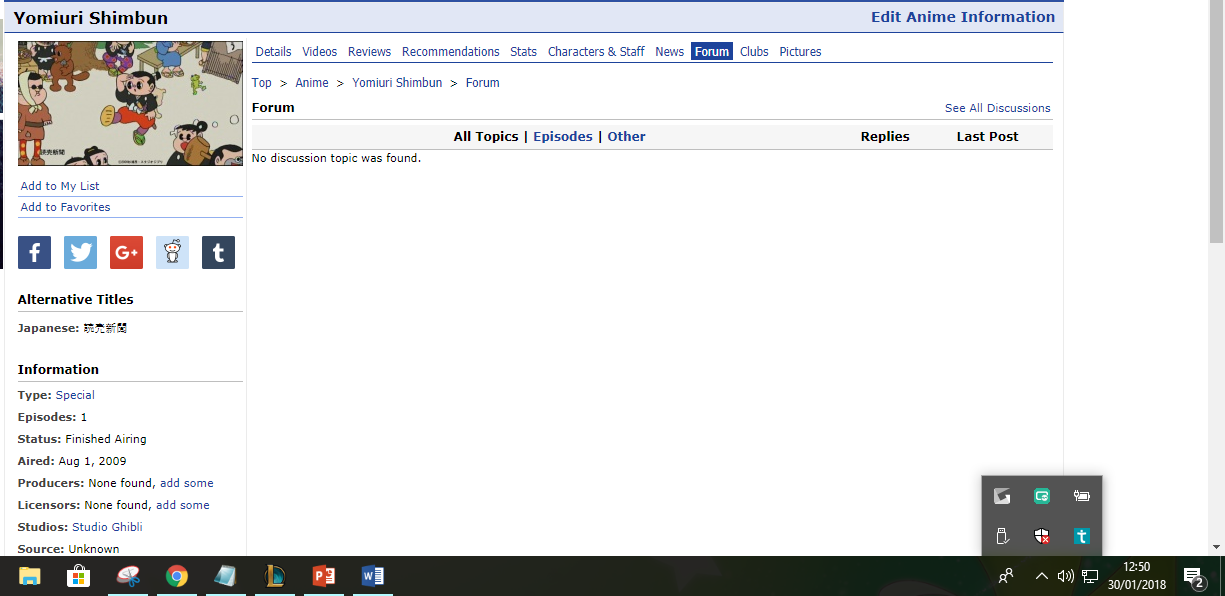Screen dimensions: 1225x596
Task: Open PowerPoint from the taskbar
Action: coord(324,576)
